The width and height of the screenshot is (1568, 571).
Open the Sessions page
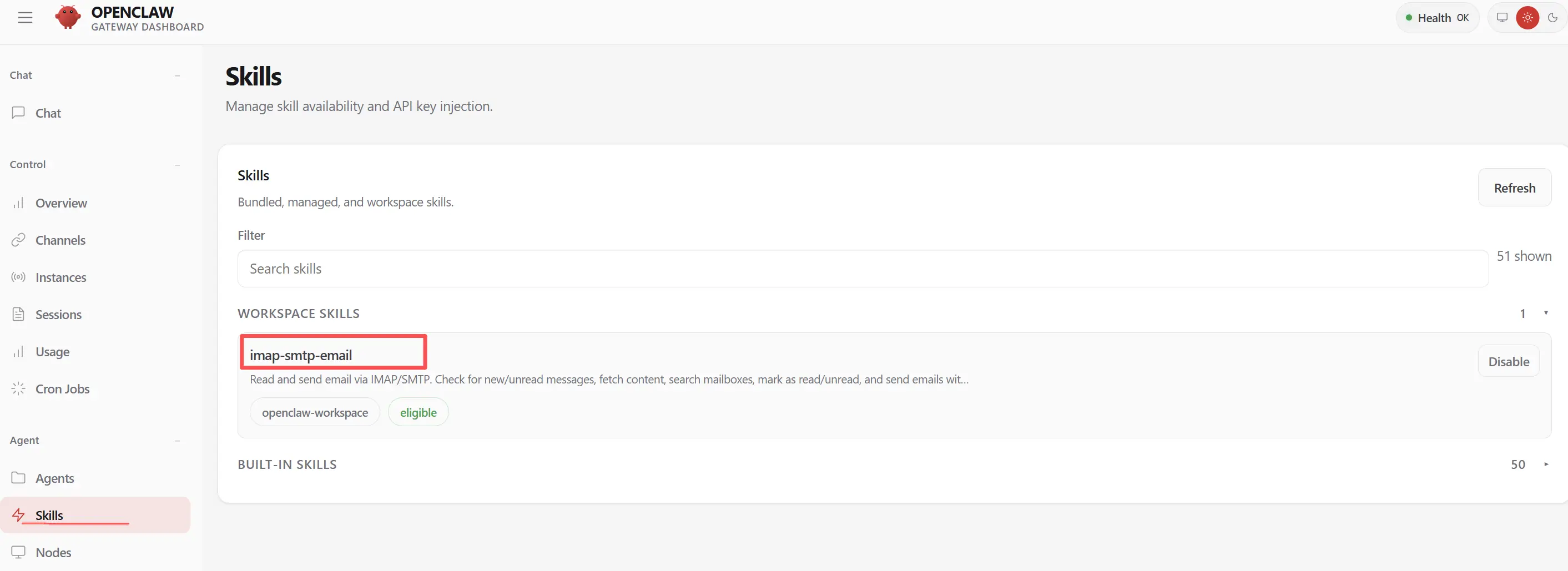coord(58,315)
